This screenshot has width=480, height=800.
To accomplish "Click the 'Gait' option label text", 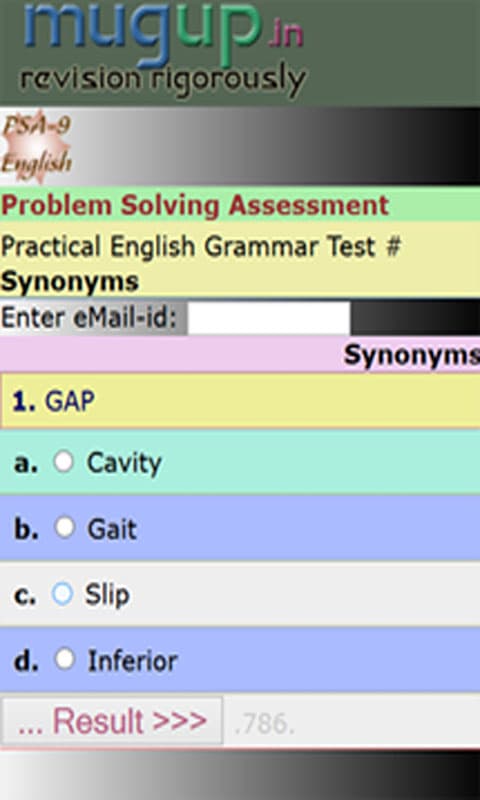I will [112, 529].
